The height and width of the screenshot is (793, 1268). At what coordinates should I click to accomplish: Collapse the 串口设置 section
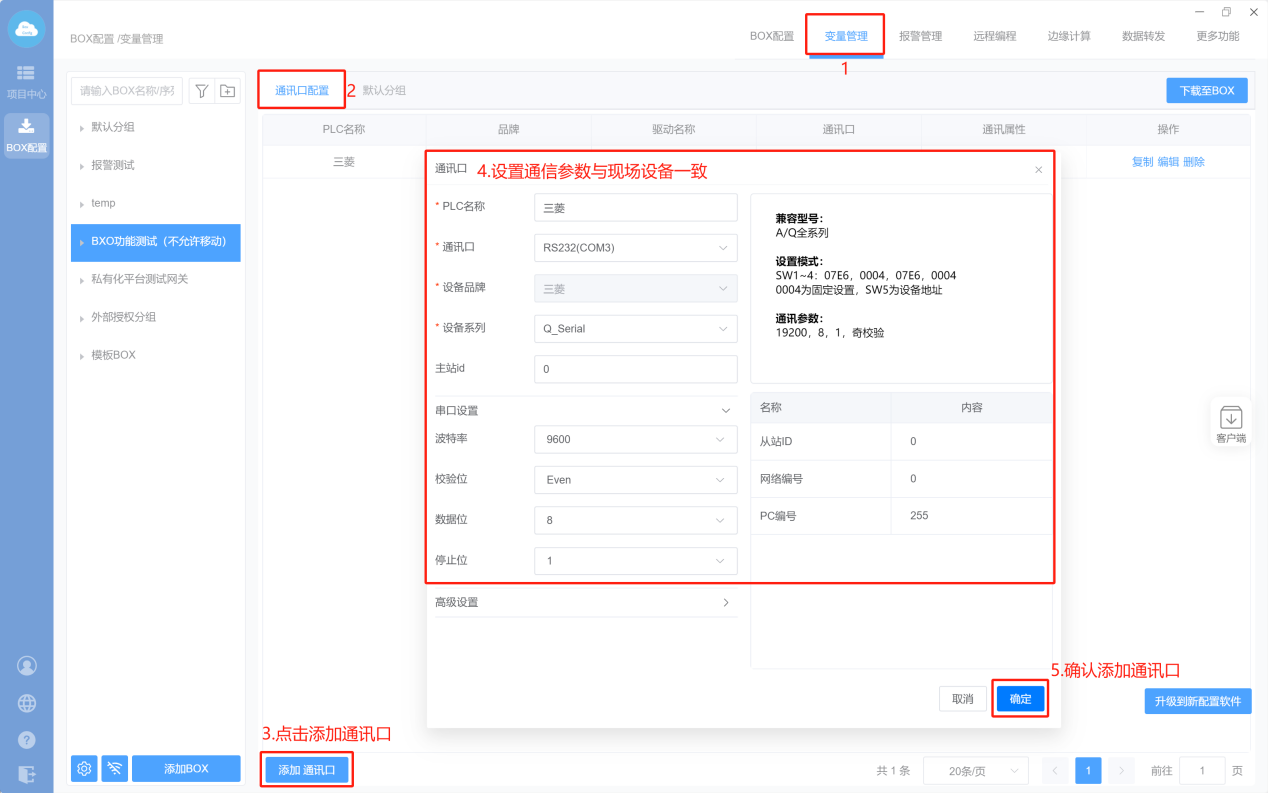(726, 411)
